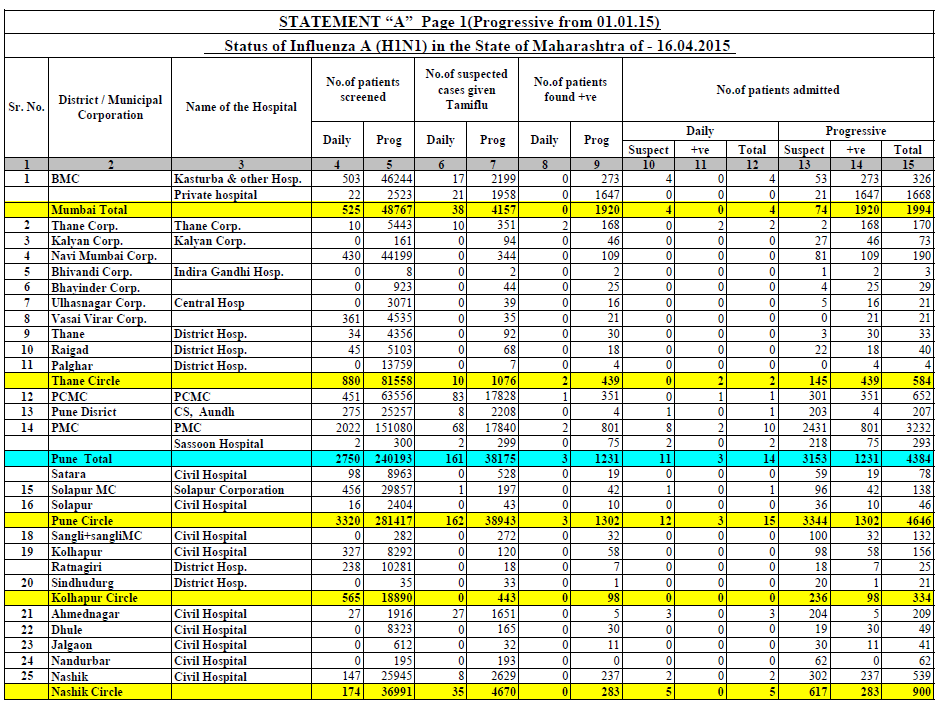The height and width of the screenshot is (711, 949).
Task: Click the No.of patients found +ve header
Action: click(570, 89)
